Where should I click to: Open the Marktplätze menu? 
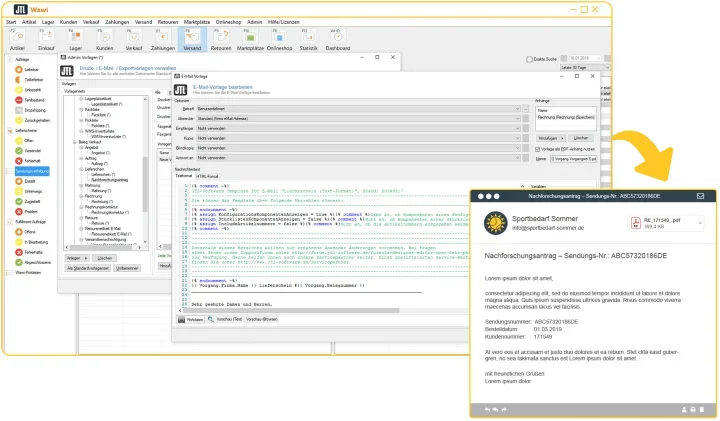click(197, 22)
